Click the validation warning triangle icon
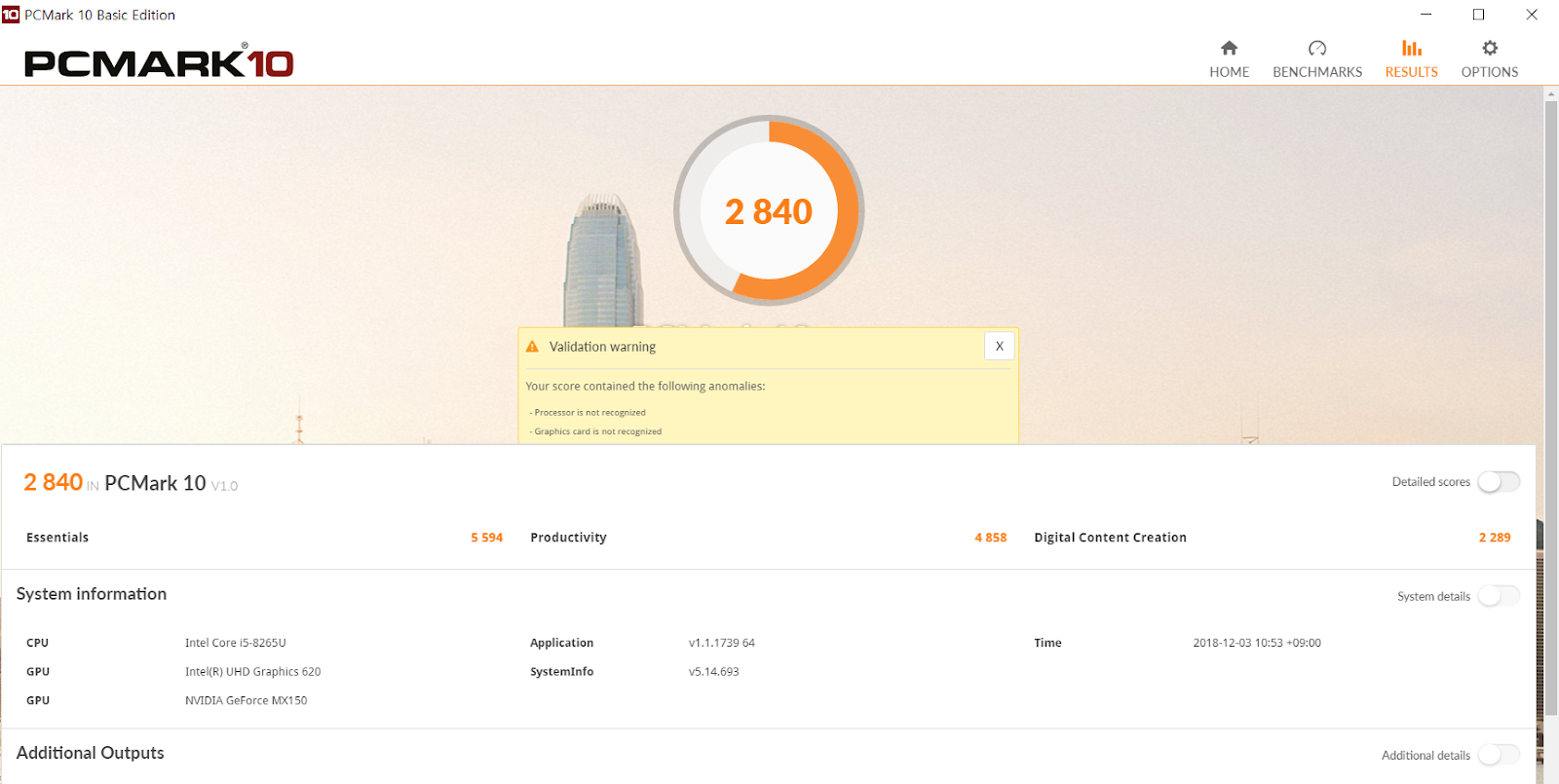 tap(532, 347)
